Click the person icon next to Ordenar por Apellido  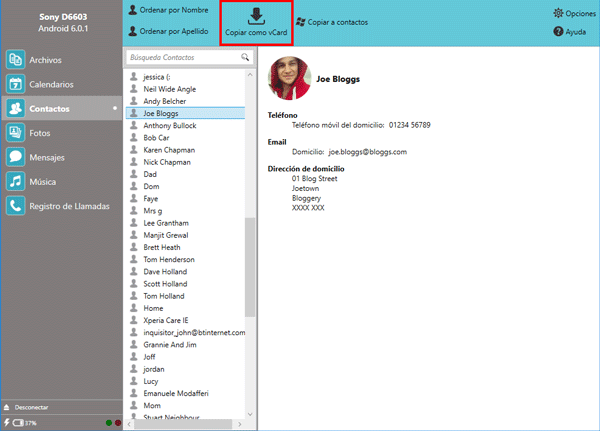pos(133,31)
